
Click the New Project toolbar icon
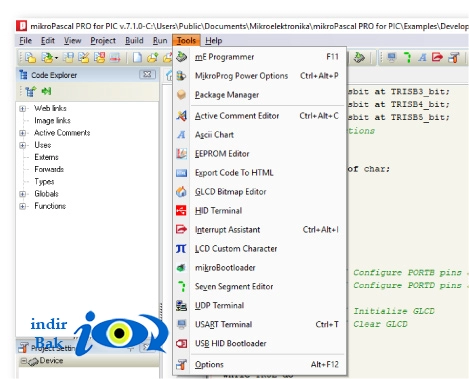[31, 58]
